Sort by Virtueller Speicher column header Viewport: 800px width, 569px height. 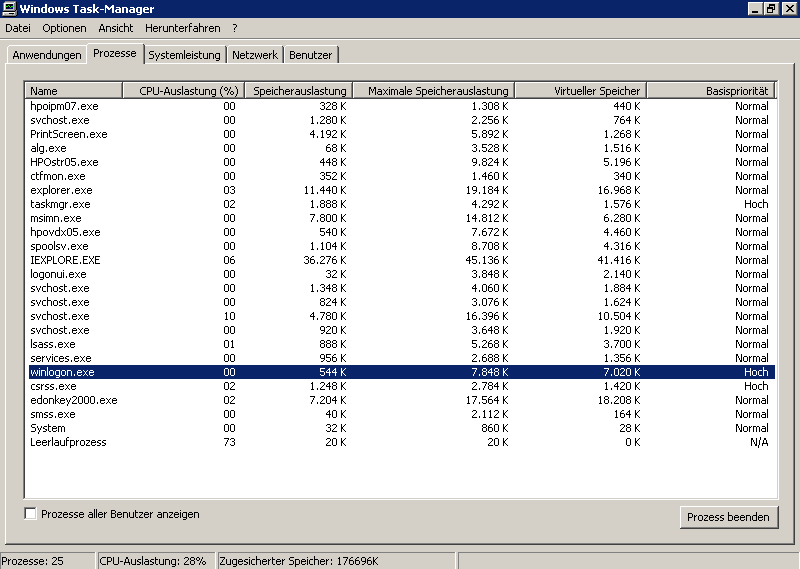click(580, 91)
